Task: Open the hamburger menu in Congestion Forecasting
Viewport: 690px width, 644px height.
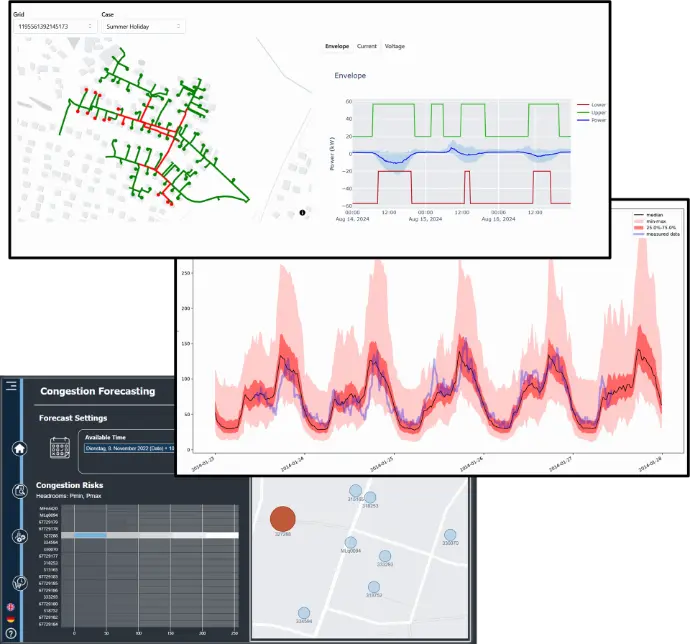Action: click(x=11, y=385)
